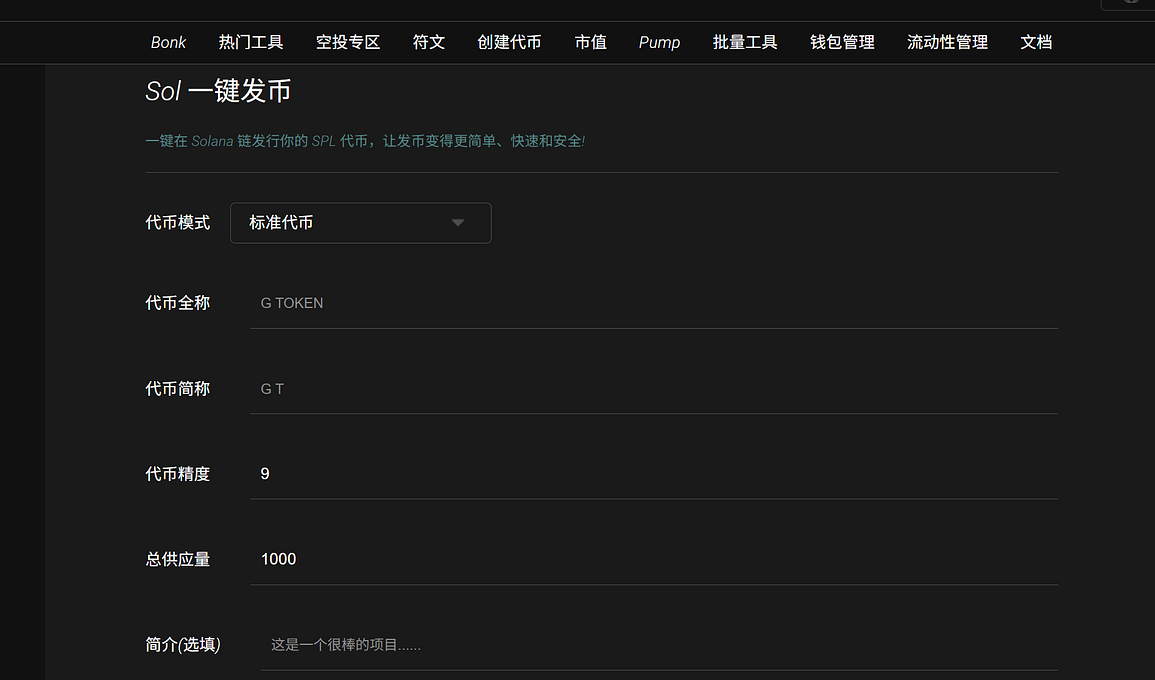
Task: Open the 流动性管理 menu
Action: pos(947,42)
